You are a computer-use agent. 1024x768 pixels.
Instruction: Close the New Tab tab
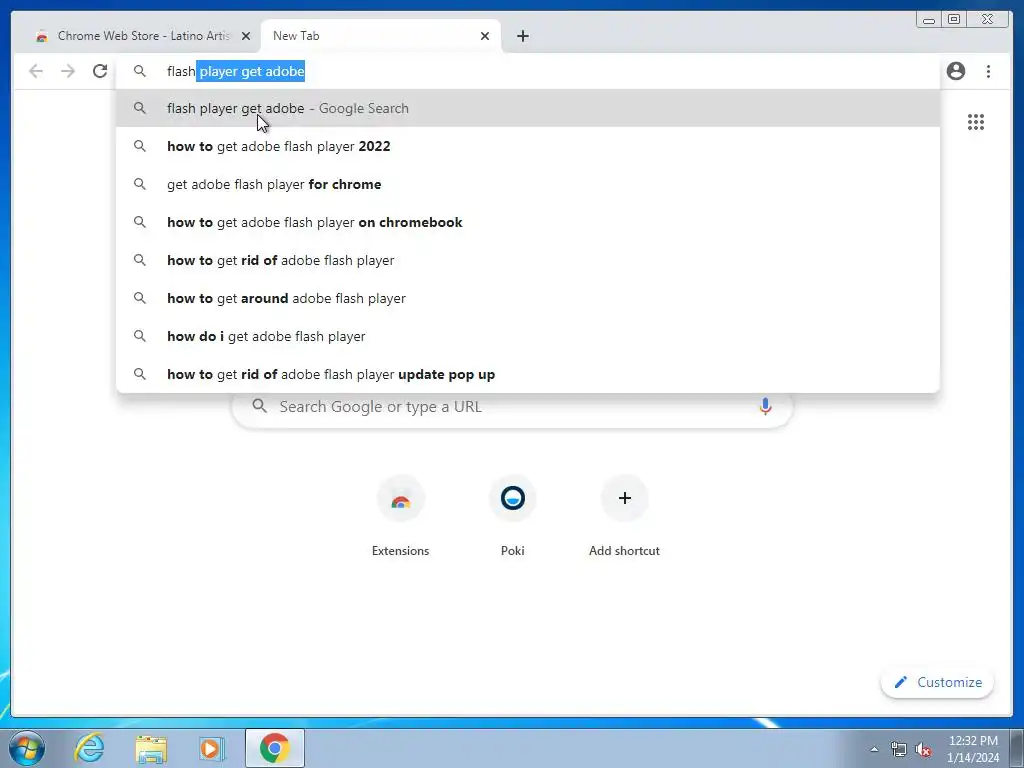click(x=485, y=36)
